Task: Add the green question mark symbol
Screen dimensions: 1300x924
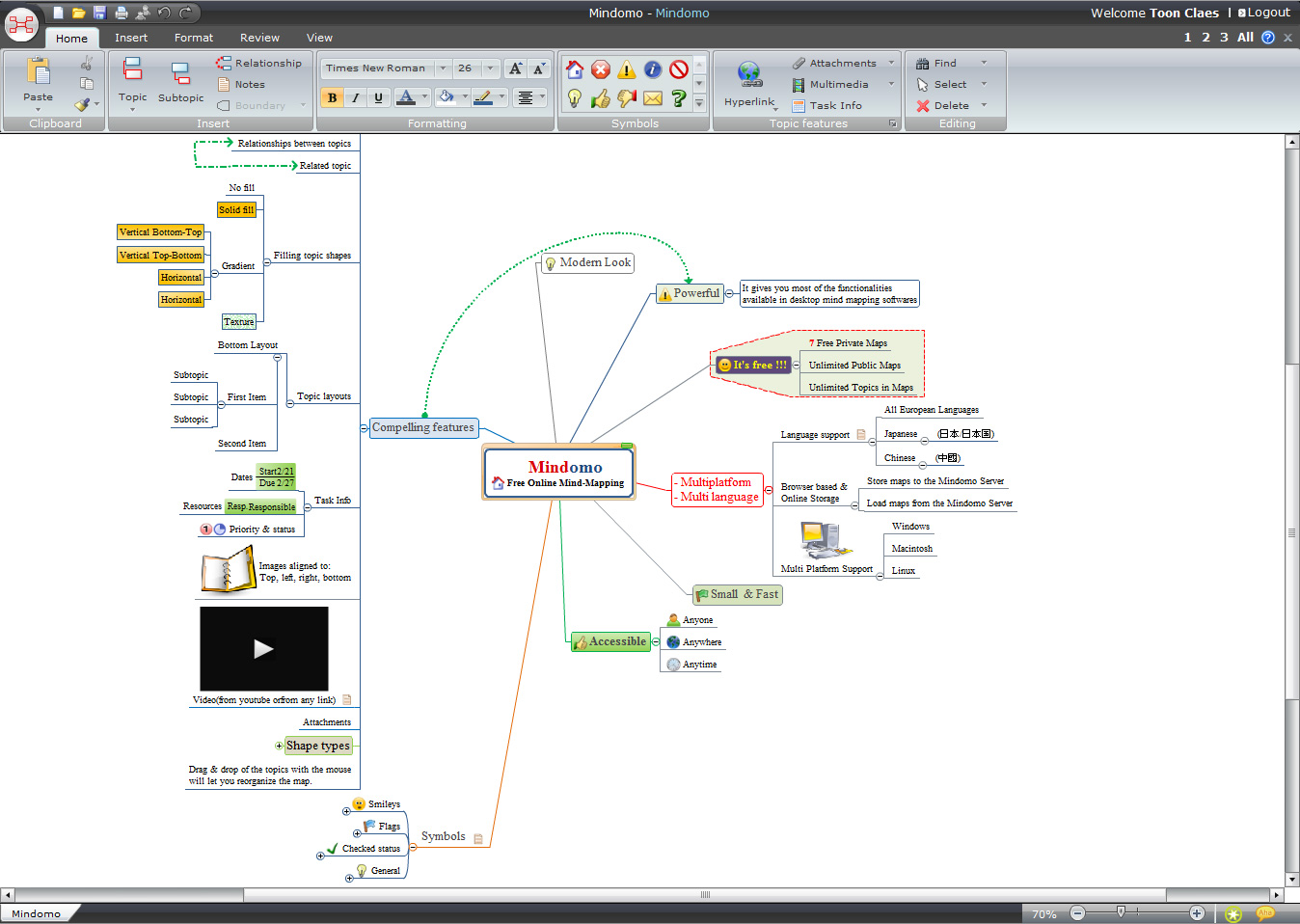Action: point(679,98)
